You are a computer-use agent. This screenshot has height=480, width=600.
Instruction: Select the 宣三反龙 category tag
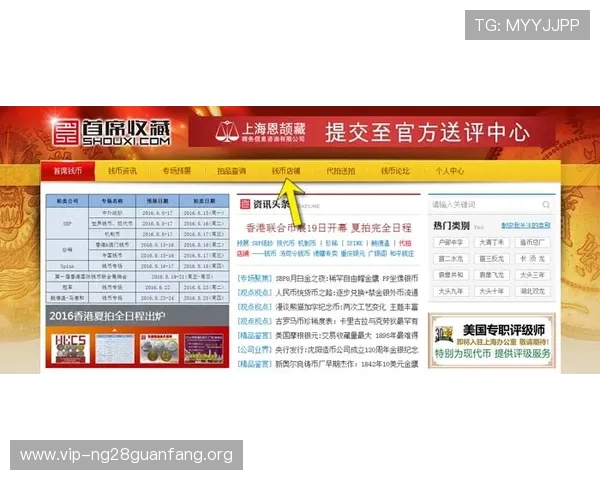pos(492,259)
